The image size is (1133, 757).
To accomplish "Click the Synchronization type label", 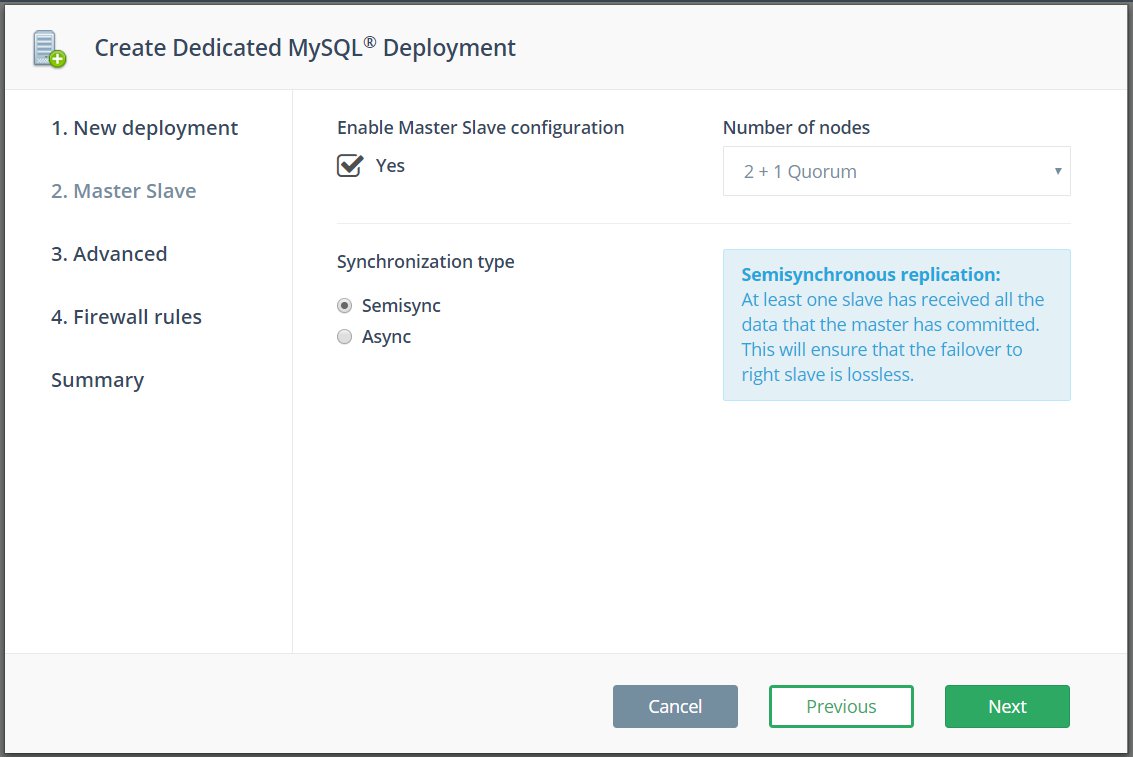I will 426,261.
